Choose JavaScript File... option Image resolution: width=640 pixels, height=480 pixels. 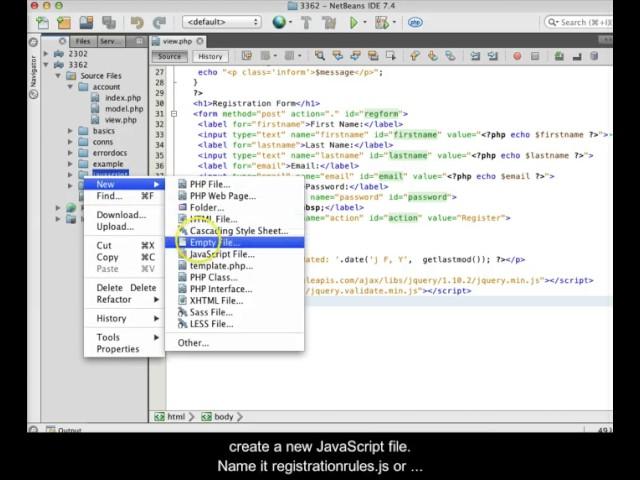pos(235,254)
